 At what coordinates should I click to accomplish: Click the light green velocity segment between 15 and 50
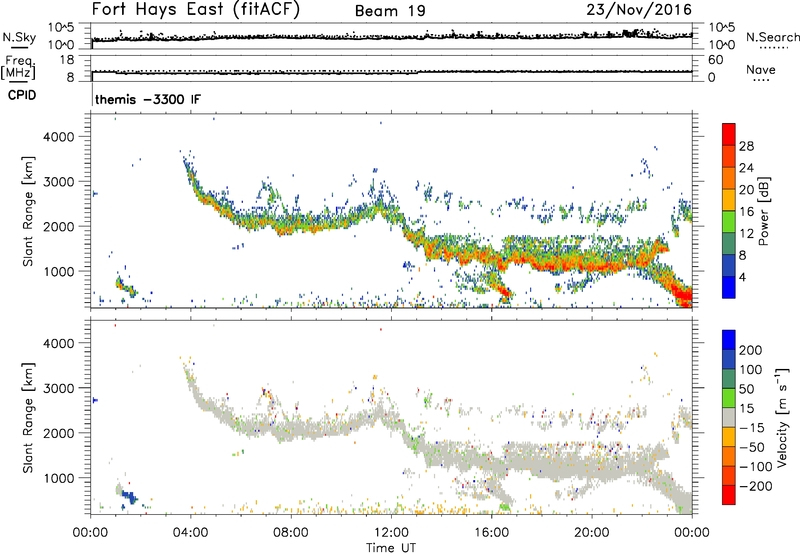[x=729, y=398]
